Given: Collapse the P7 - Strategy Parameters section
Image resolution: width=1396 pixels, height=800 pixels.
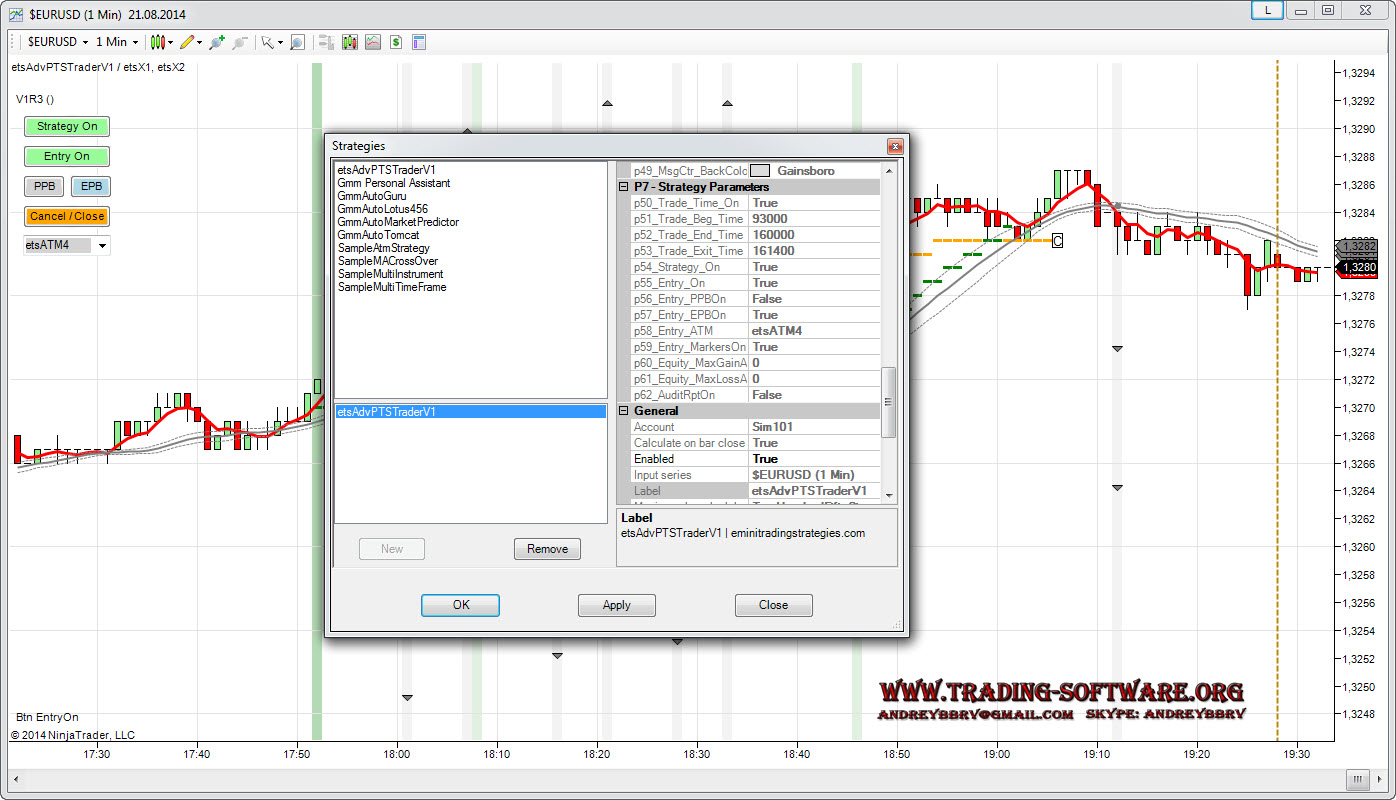Looking at the screenshot, I should point(624,187).
